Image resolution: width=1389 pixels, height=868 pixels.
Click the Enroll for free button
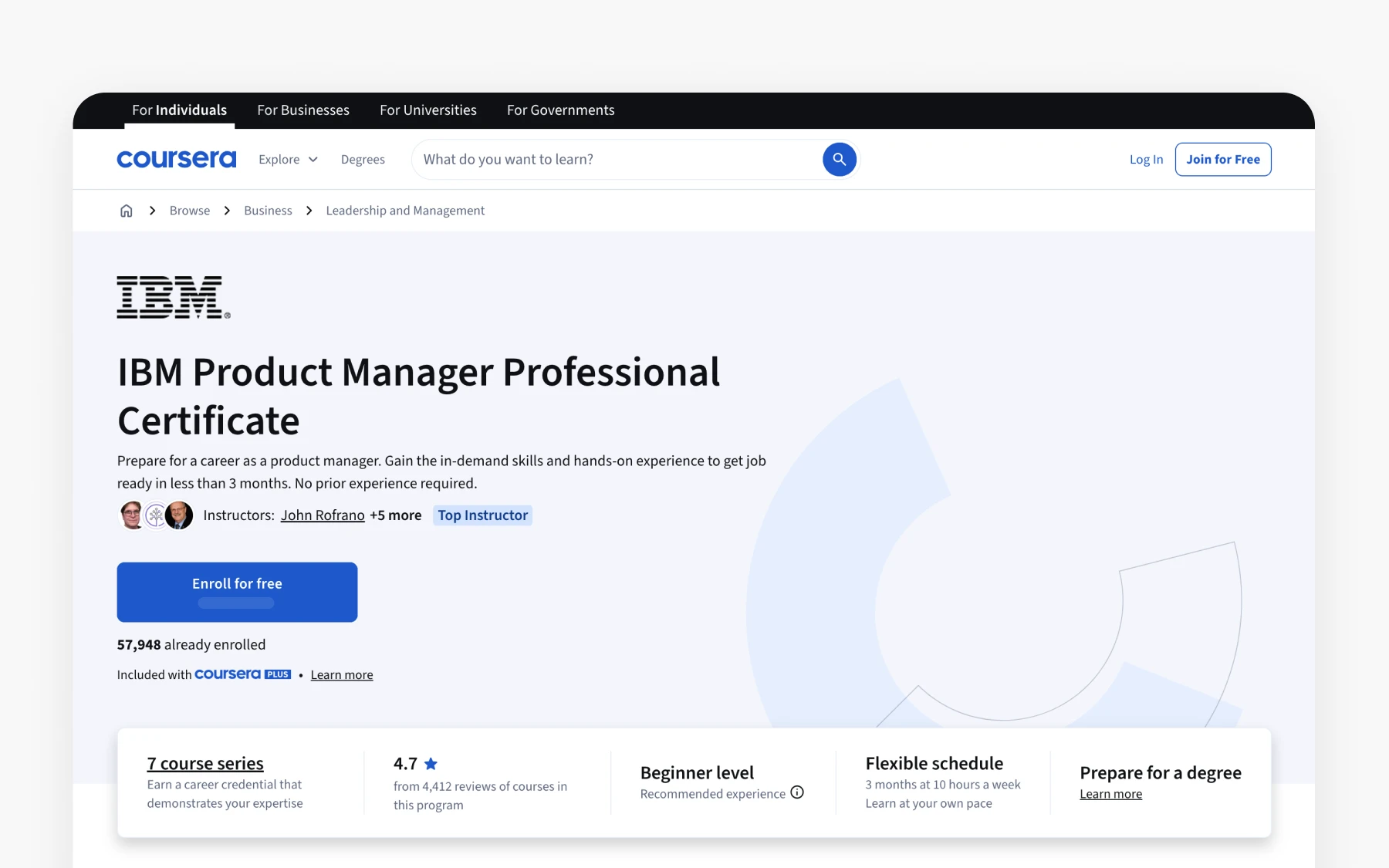[x=237, y=592]
